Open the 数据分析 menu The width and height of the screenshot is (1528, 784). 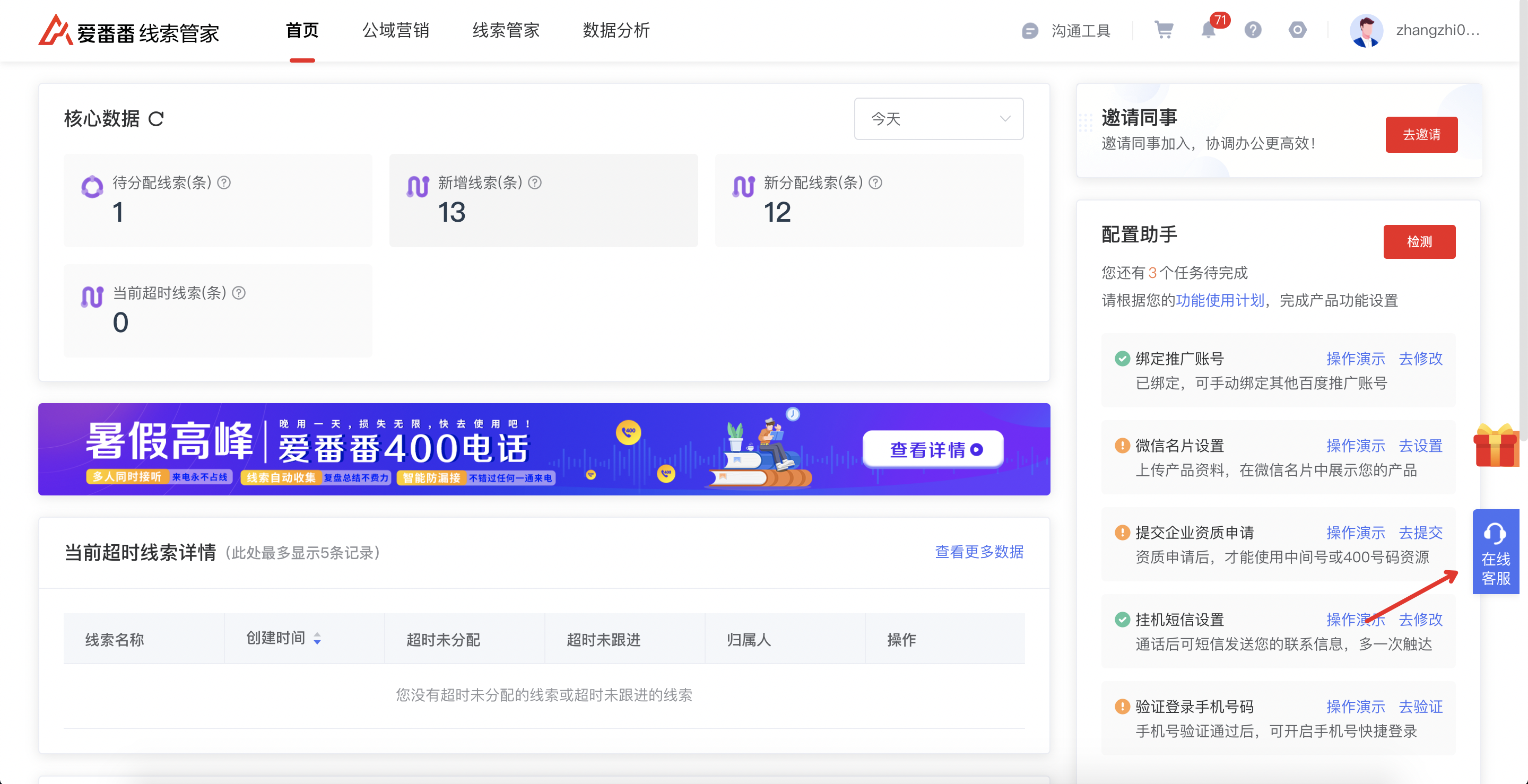(x=617, y=30)
